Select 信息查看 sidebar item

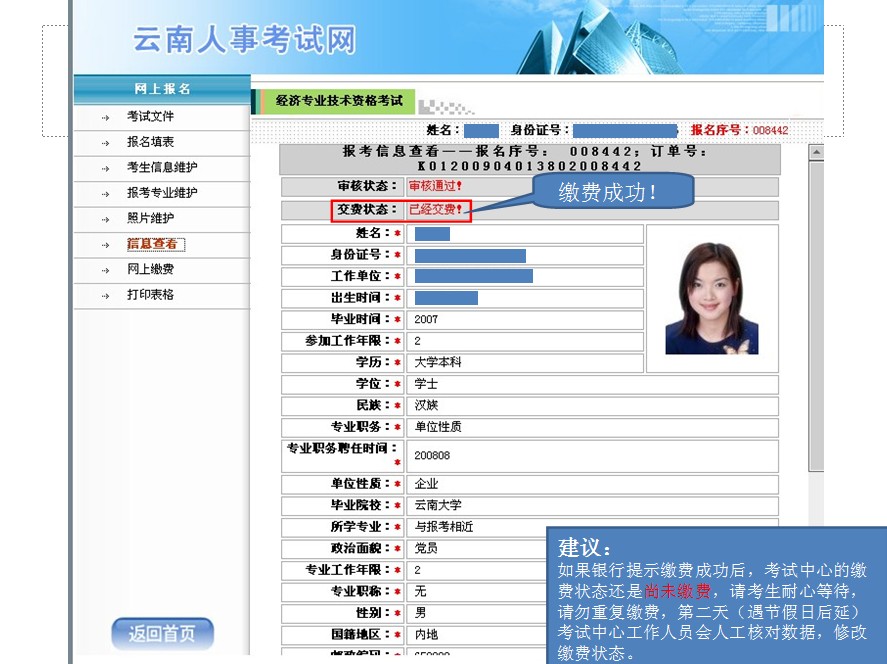(x=155, y=244)
